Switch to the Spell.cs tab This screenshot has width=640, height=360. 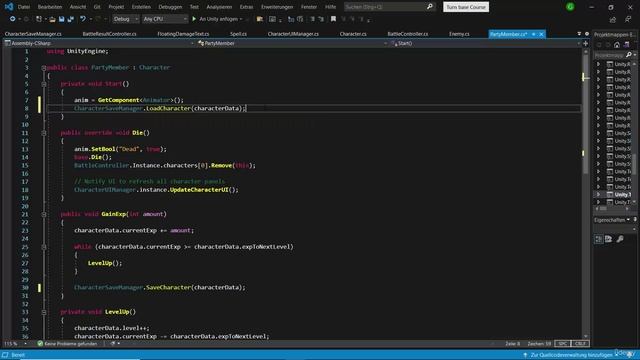pyautogui.click(x=238, y=34)
